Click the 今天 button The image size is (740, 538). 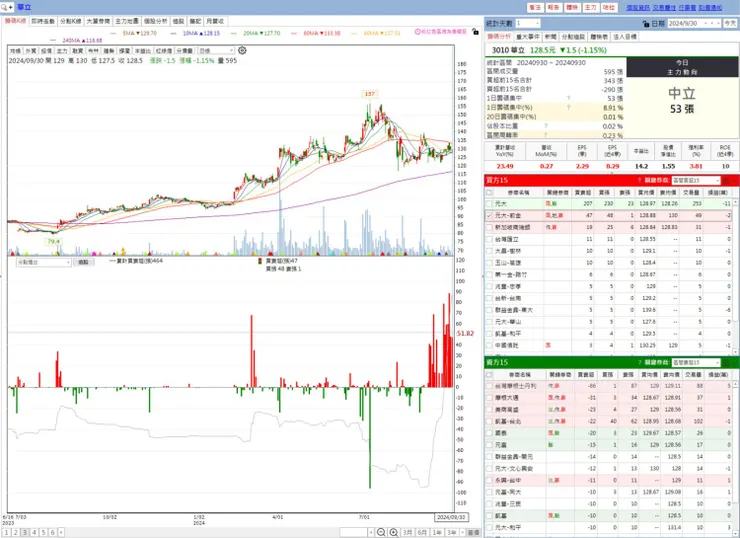click(730, 23)
